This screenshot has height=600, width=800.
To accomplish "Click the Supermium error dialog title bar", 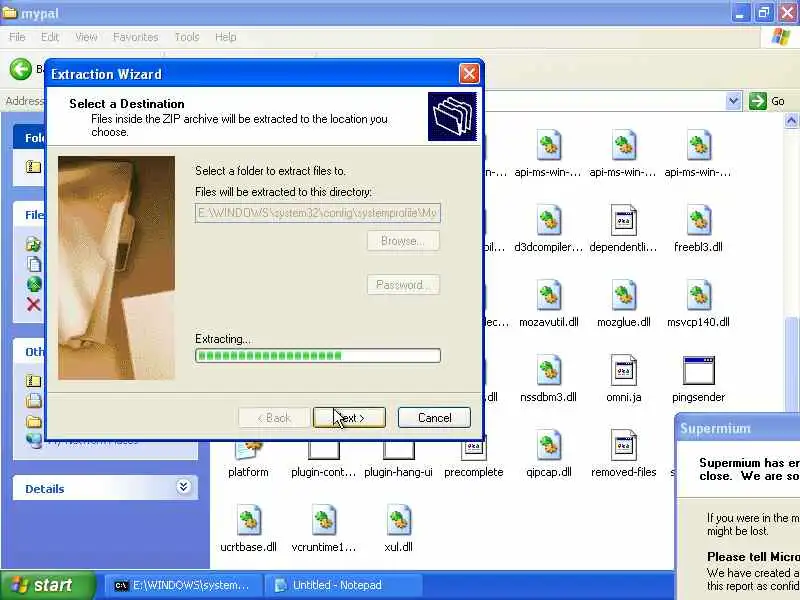I will tap(738, 429).
